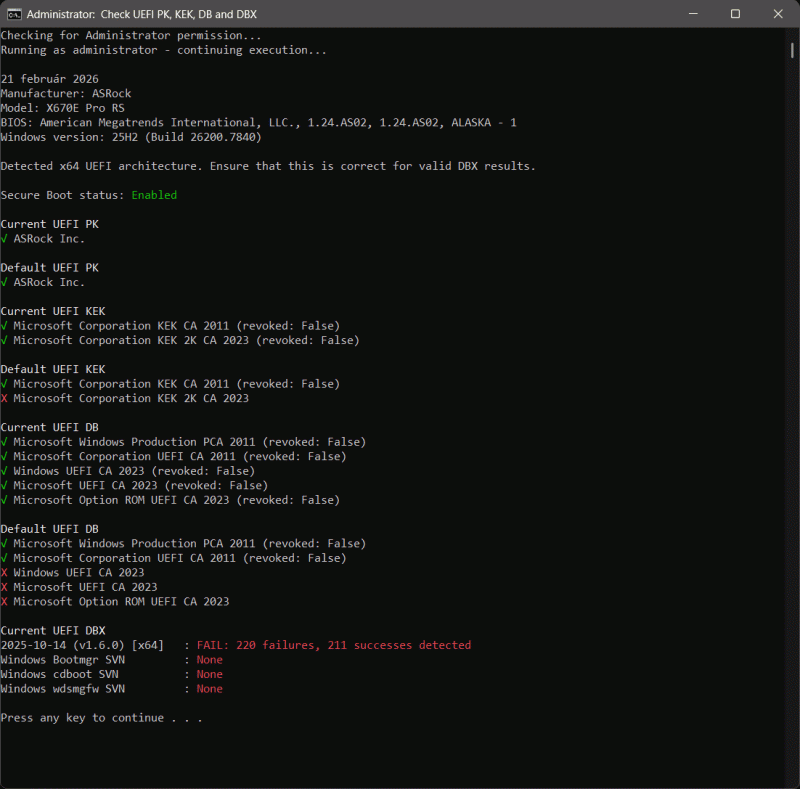The height and width of the screenshot is (789, 800).
Task: Click 'Running as administrator - continuing execution...' line
Action: [x=163, y=51]
